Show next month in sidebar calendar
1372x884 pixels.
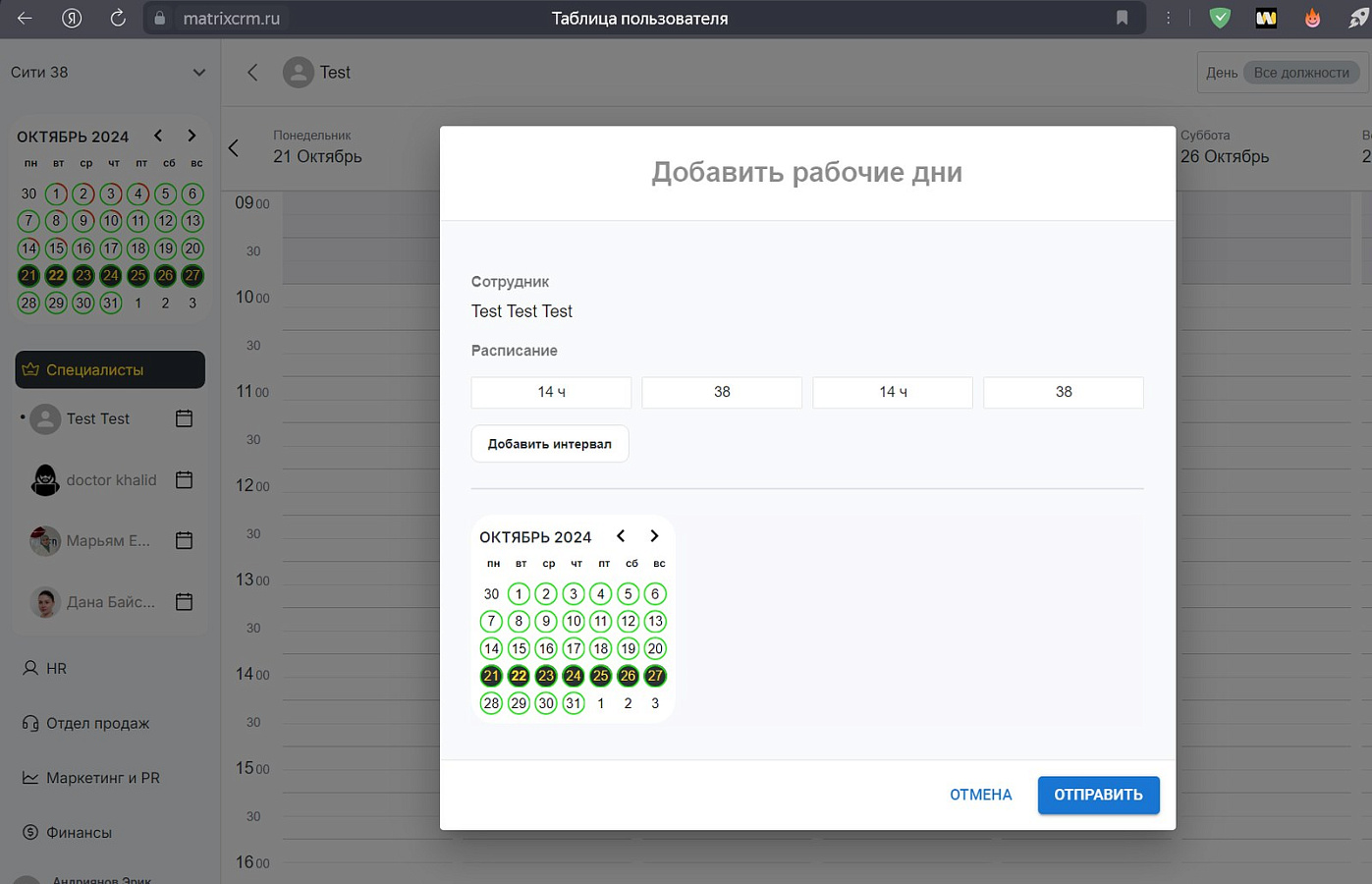192,136
